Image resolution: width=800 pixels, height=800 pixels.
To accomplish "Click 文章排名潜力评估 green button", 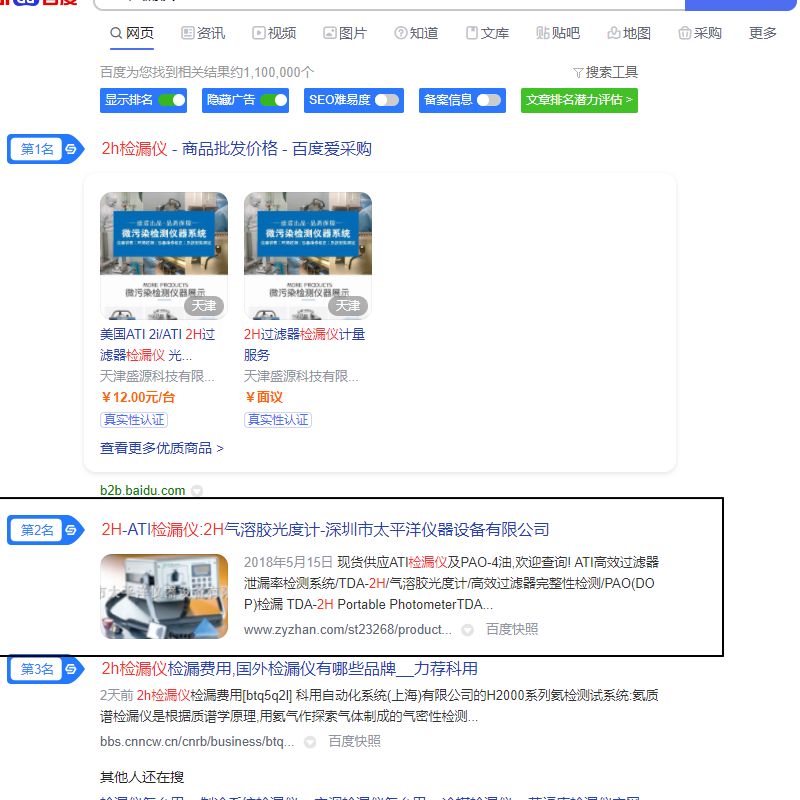I will [x=579, y=100].
